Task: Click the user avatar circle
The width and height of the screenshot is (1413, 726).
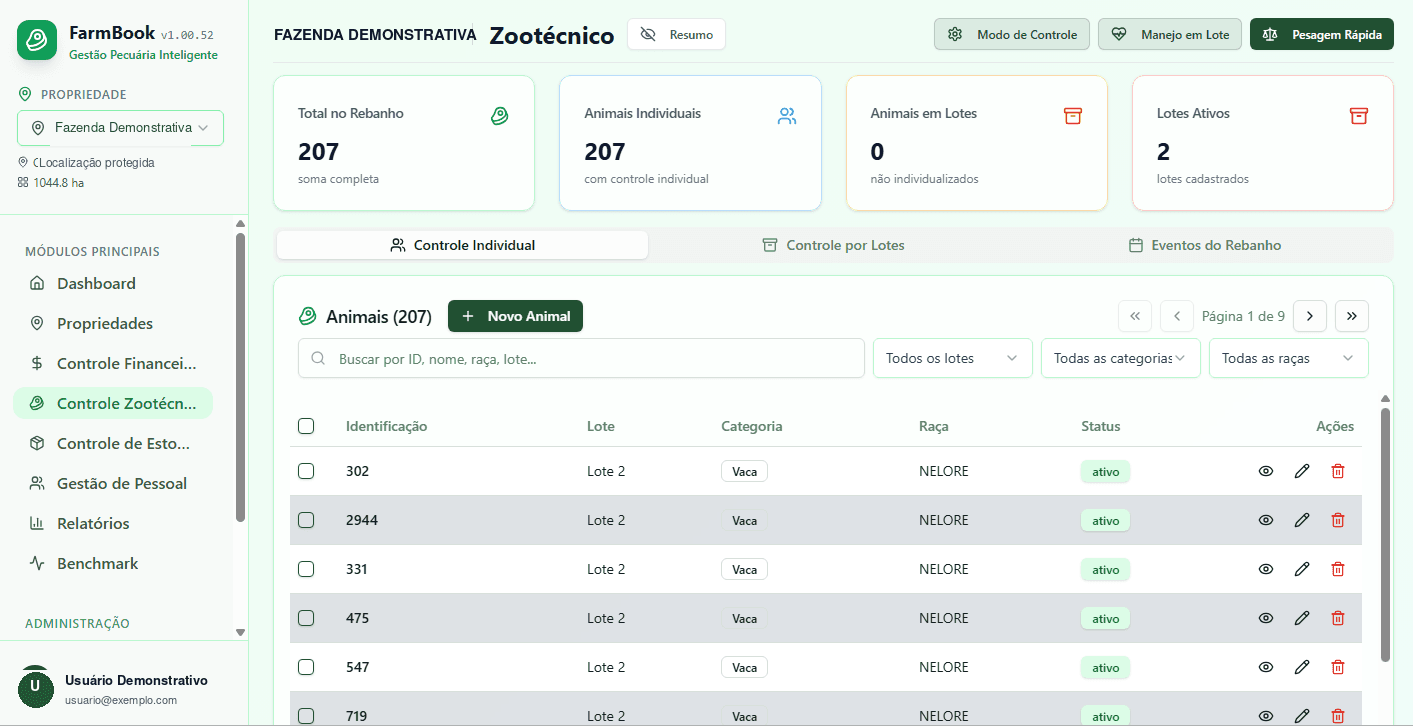Action: (35, 687)
